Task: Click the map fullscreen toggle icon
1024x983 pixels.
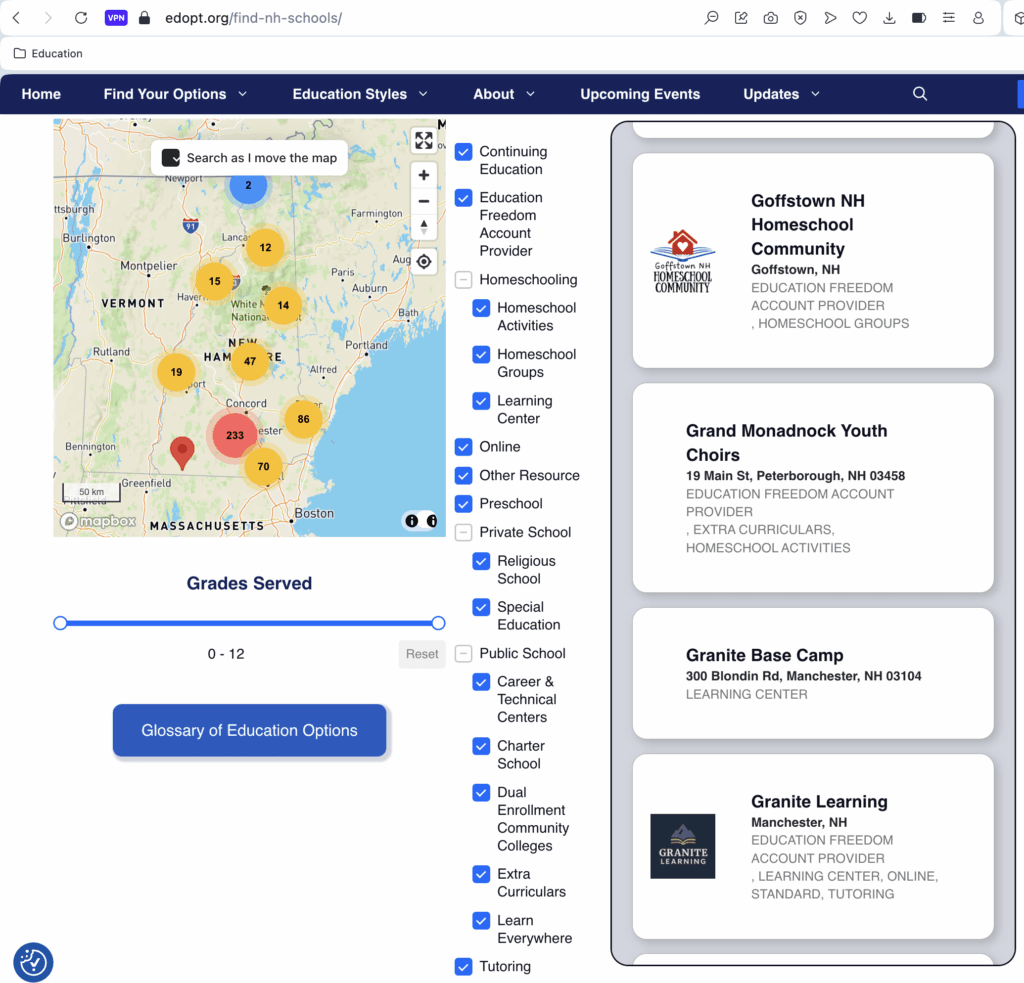Action: 424,141
